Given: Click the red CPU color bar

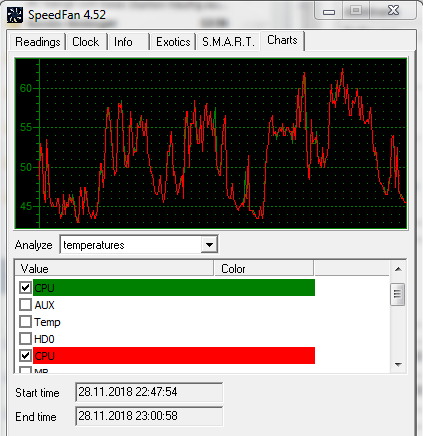Looking at the screenshot, I should [174, 356].
